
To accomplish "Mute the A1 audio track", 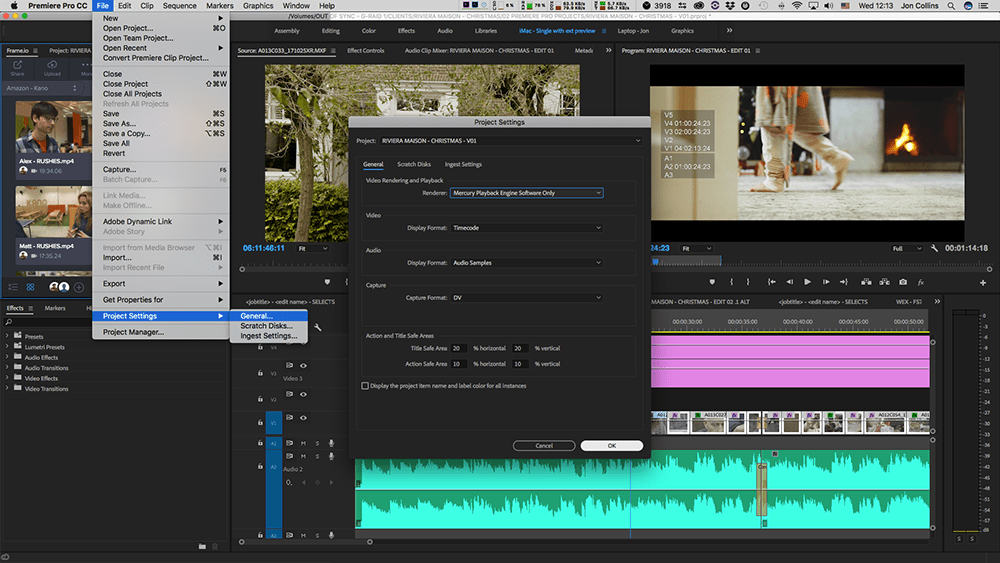I will click(303, 443).
